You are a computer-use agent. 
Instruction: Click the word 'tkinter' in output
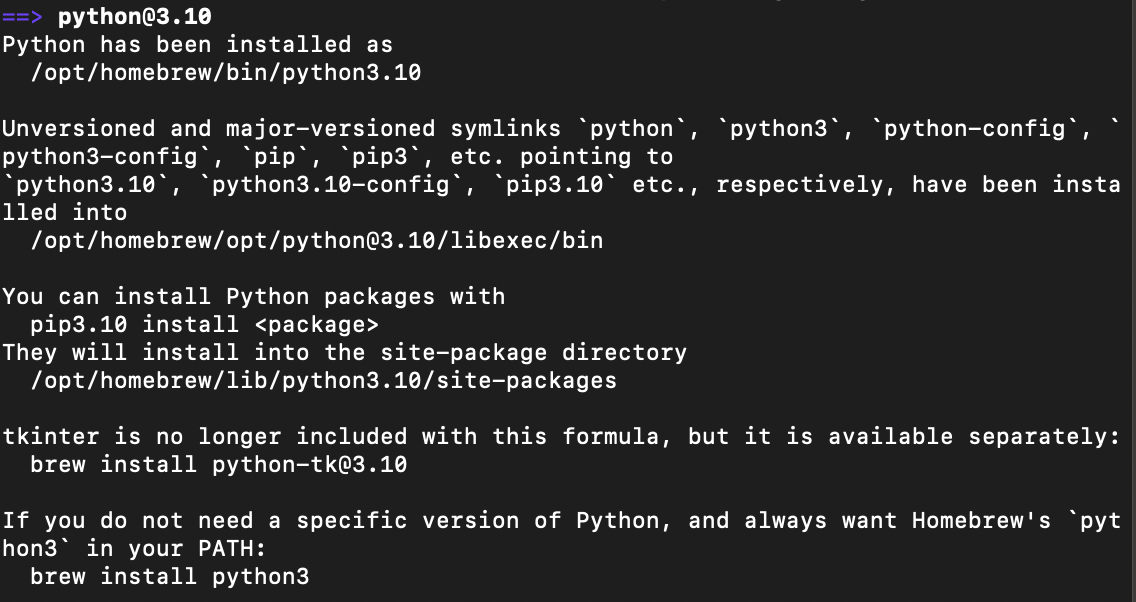pyautogui.click(x=51, y=437)
